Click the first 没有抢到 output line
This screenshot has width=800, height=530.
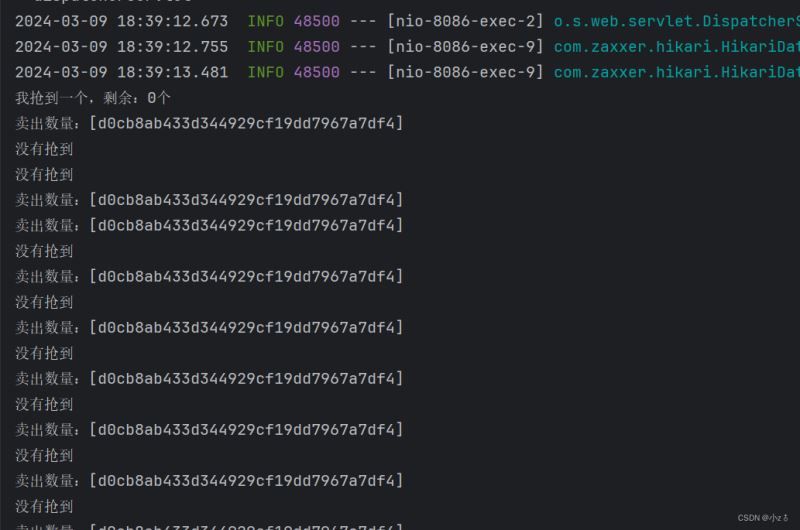click(x=44, y=149)
